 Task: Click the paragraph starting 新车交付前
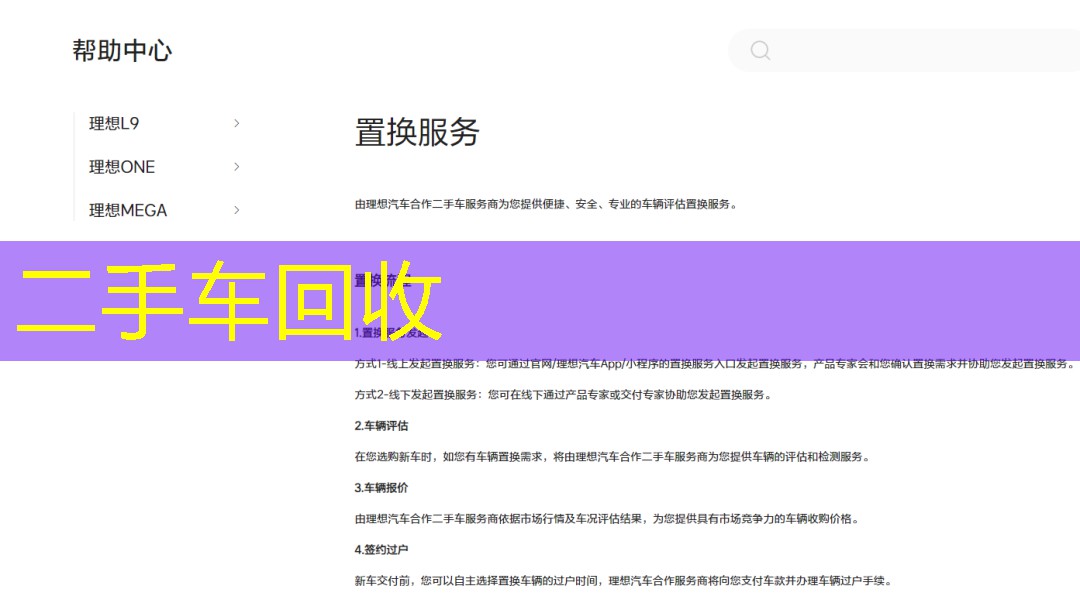click(x=624, y=581)
